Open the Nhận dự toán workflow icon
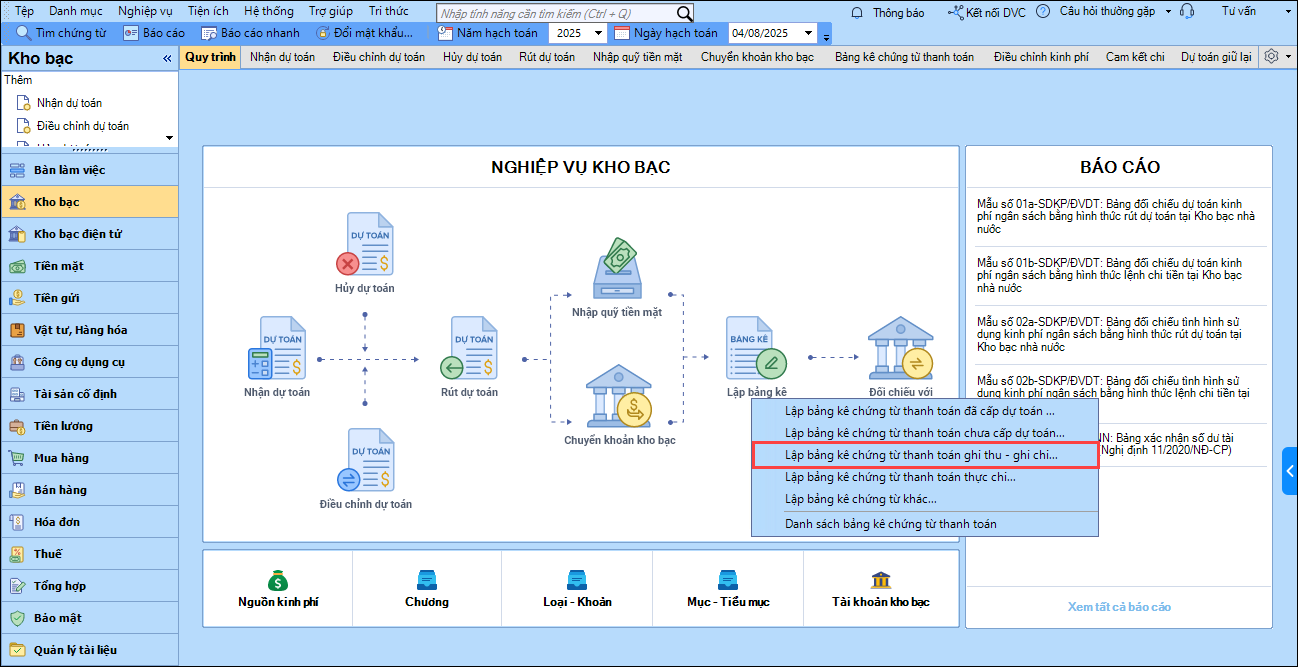 (x=276, y=348)
